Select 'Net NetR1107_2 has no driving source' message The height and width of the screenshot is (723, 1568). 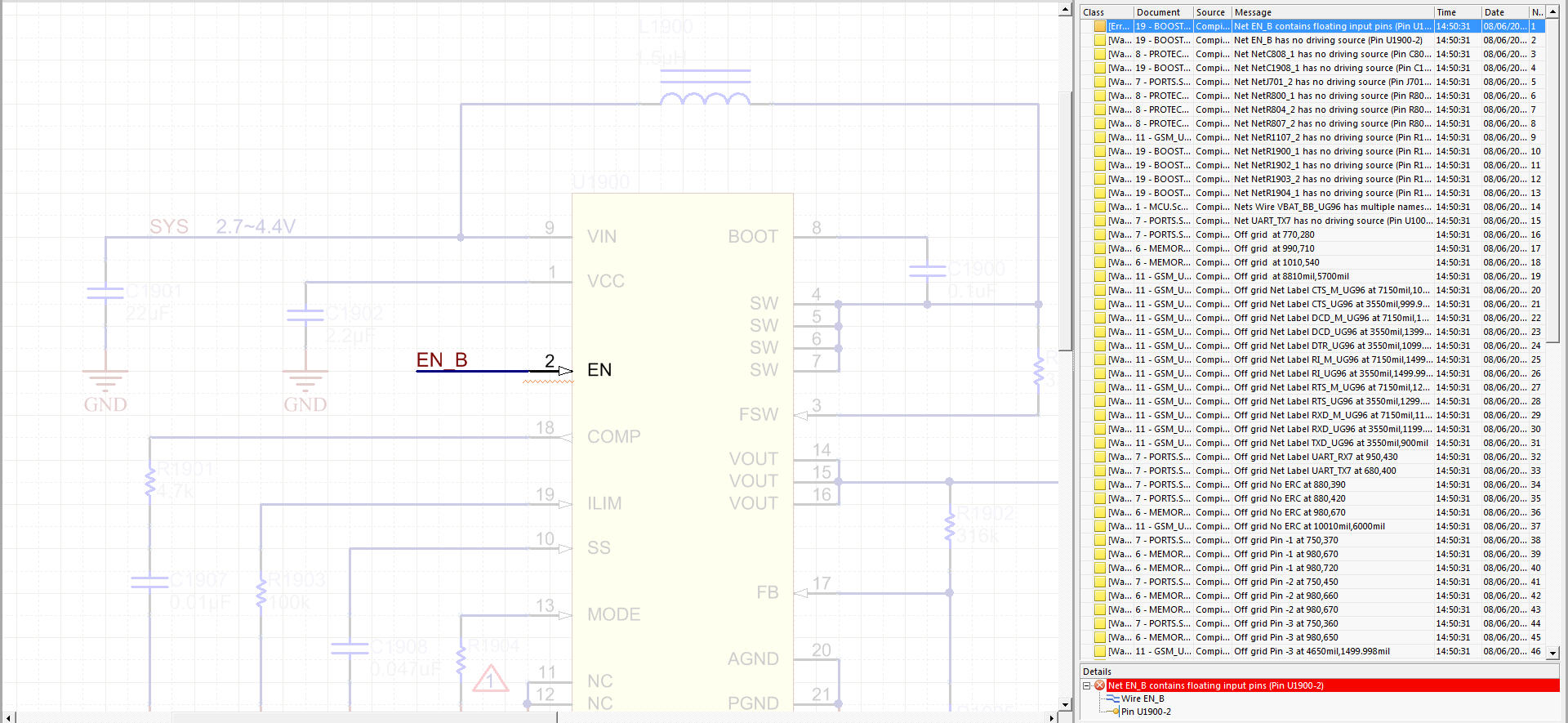(1313, 137)
